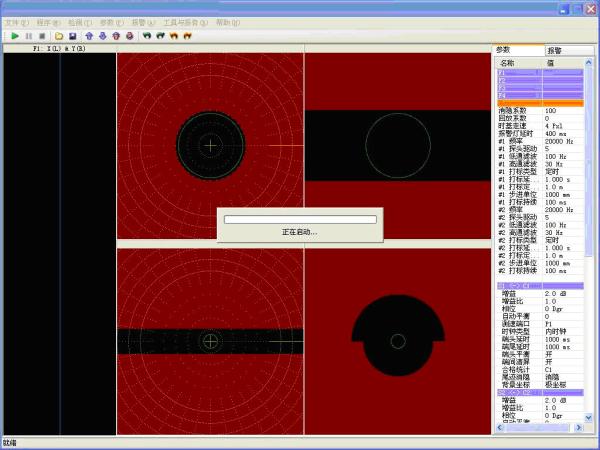Select the F2 row in the parameter list
Screen dimensions: 600x450
[x=540, y=80]
